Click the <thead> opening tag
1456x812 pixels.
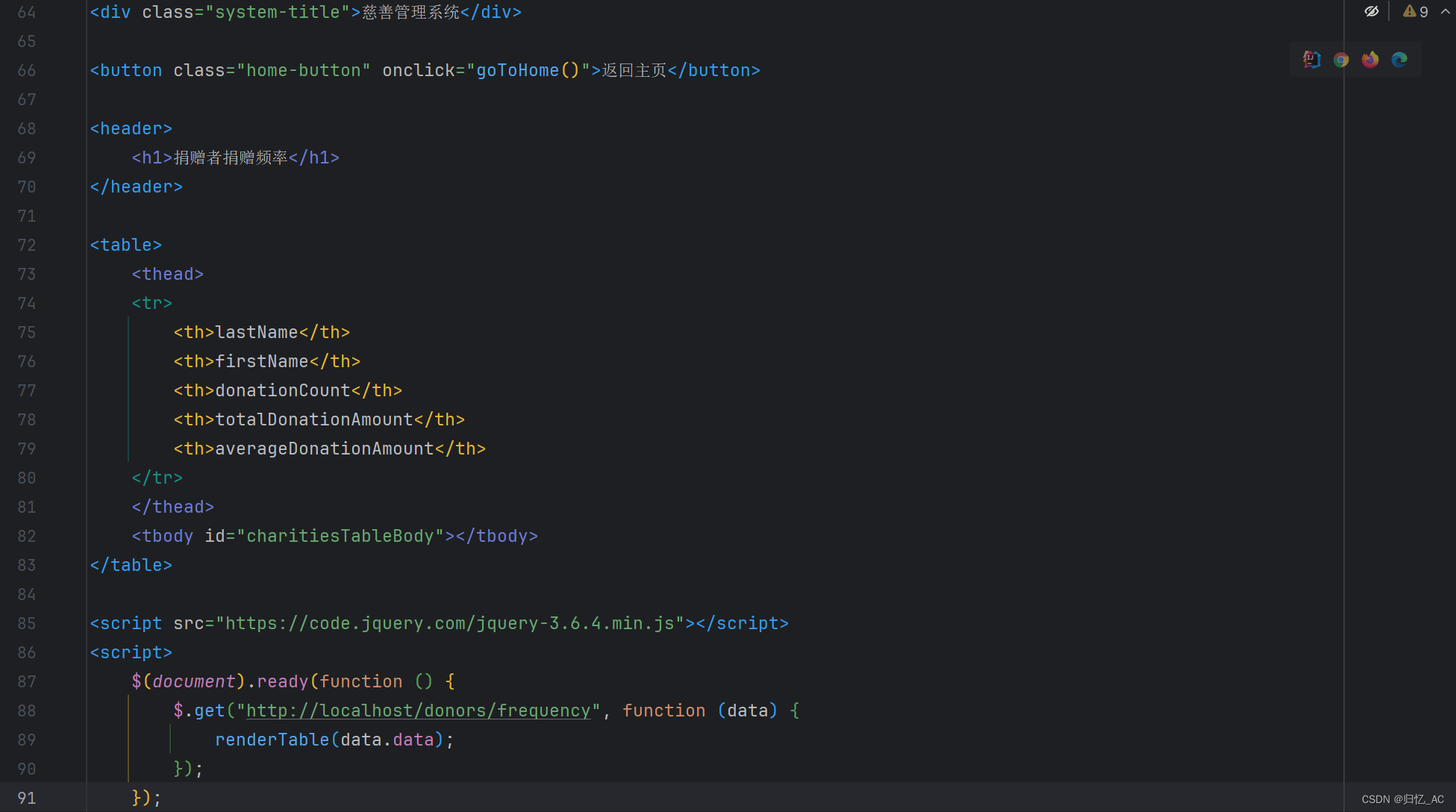point(168,274)
